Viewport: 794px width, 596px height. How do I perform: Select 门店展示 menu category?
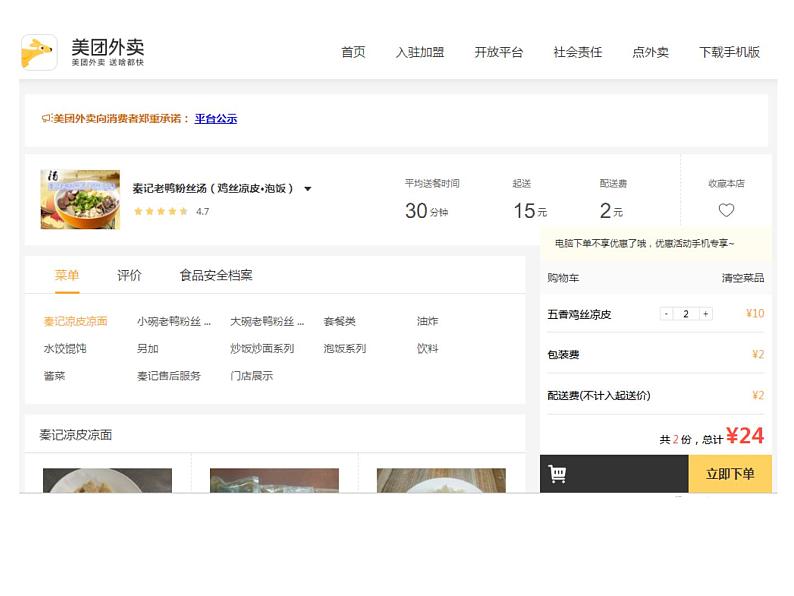[251, 376]
